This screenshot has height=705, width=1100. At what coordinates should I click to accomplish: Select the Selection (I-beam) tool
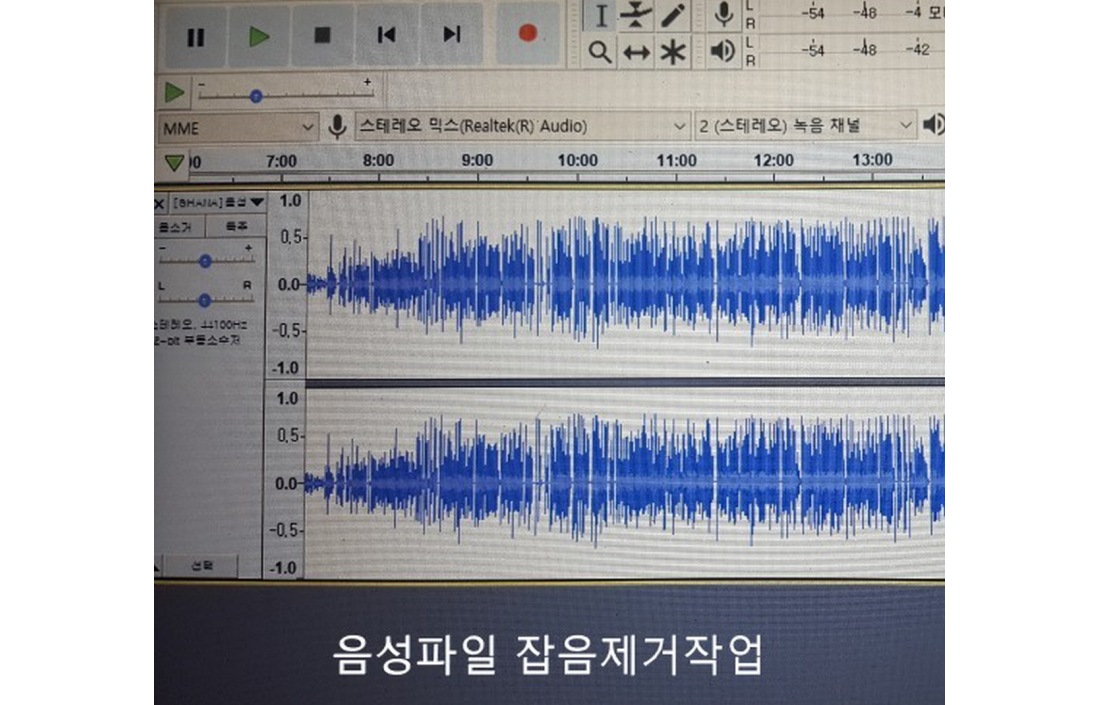click(601, 15)
